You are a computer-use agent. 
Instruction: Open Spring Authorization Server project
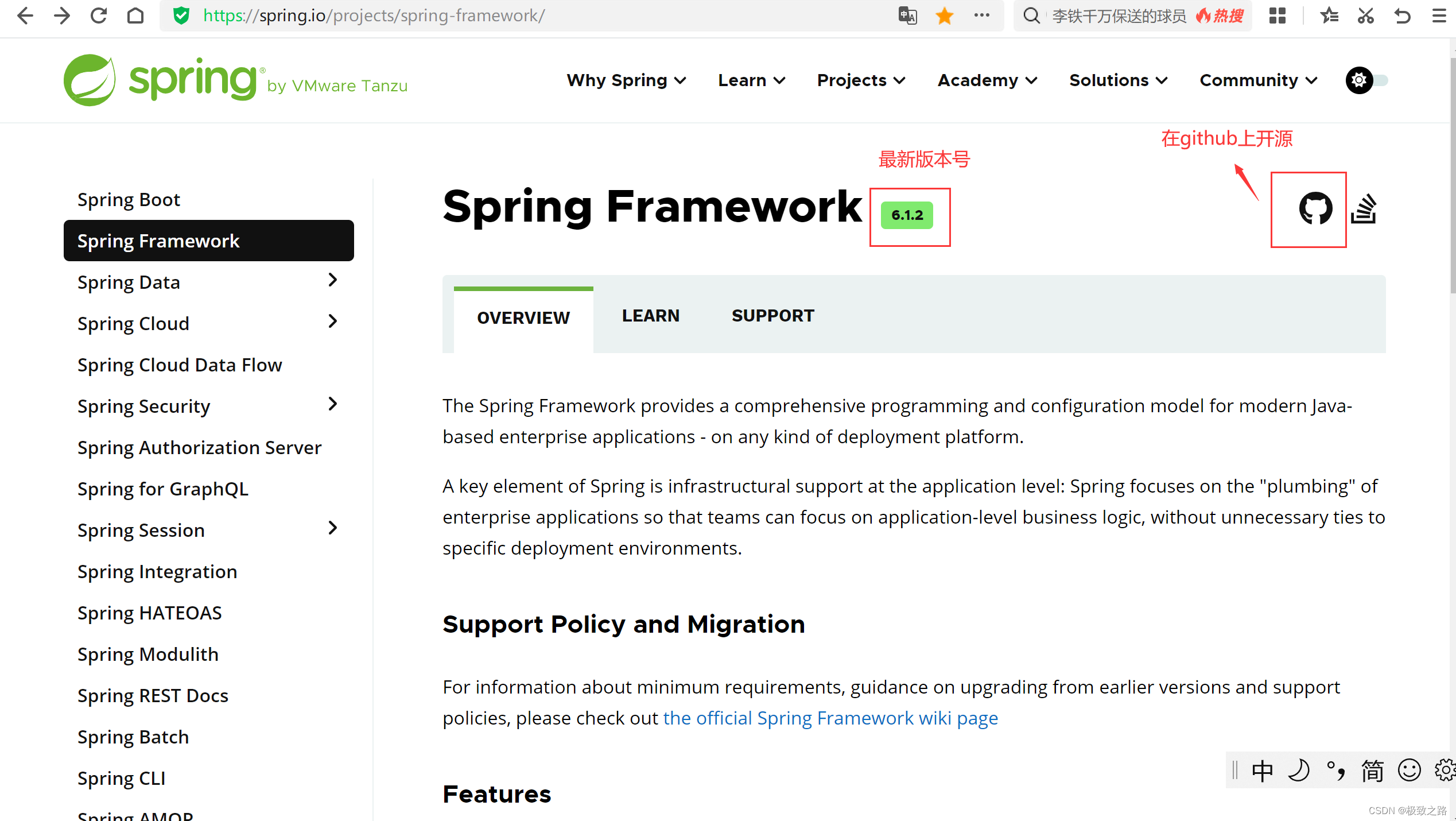[199, 448]
